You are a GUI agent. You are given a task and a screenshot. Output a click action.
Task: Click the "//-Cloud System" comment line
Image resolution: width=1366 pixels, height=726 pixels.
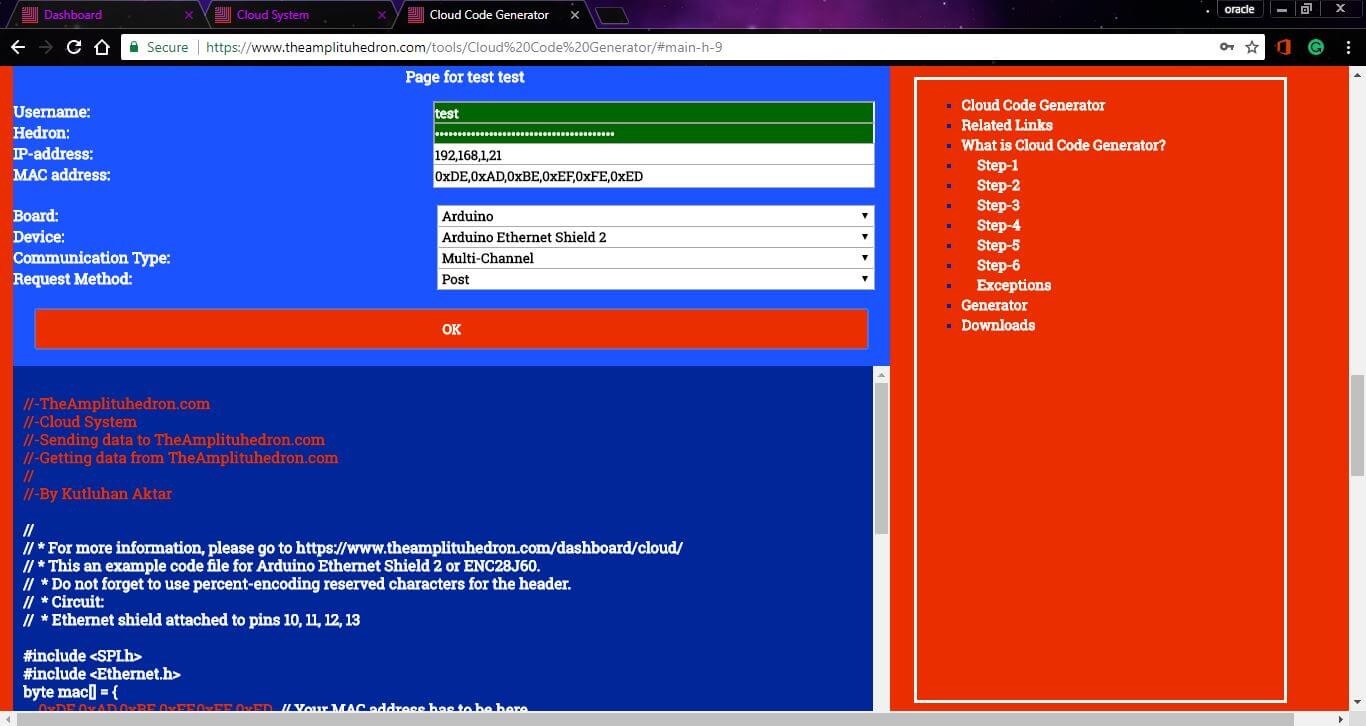point(80,422)
